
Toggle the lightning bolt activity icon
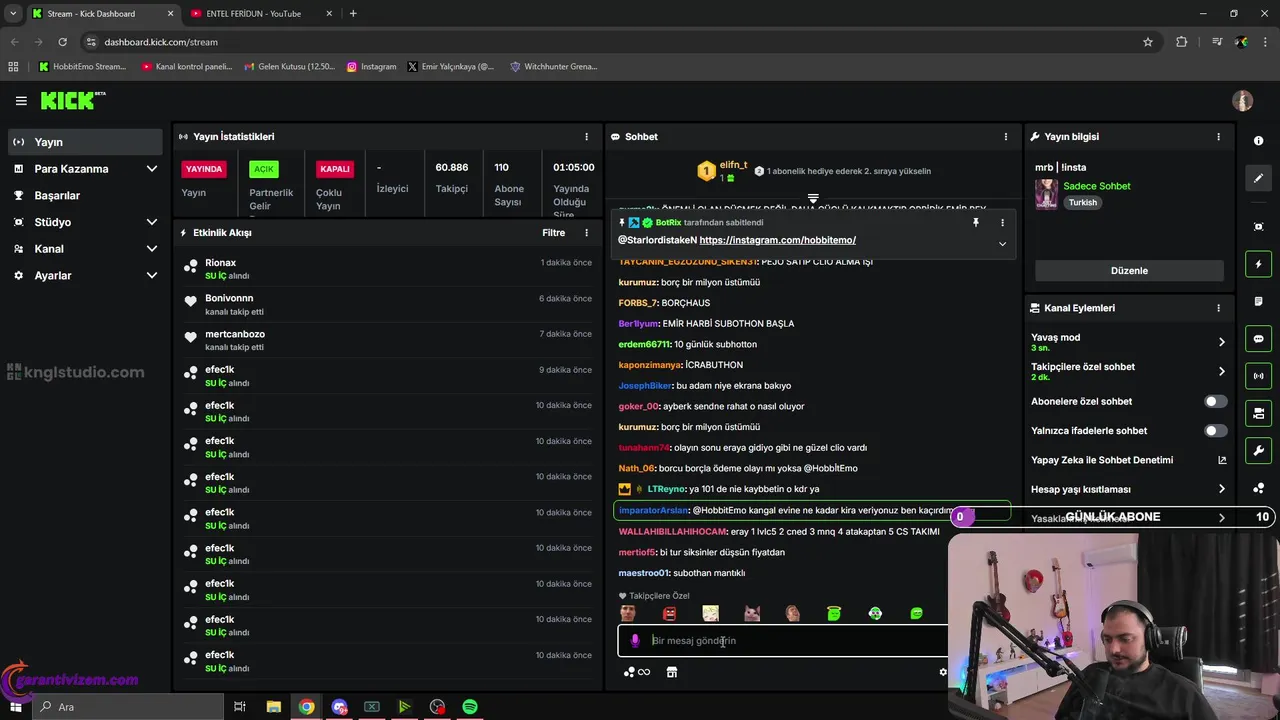pos(1258,264)
